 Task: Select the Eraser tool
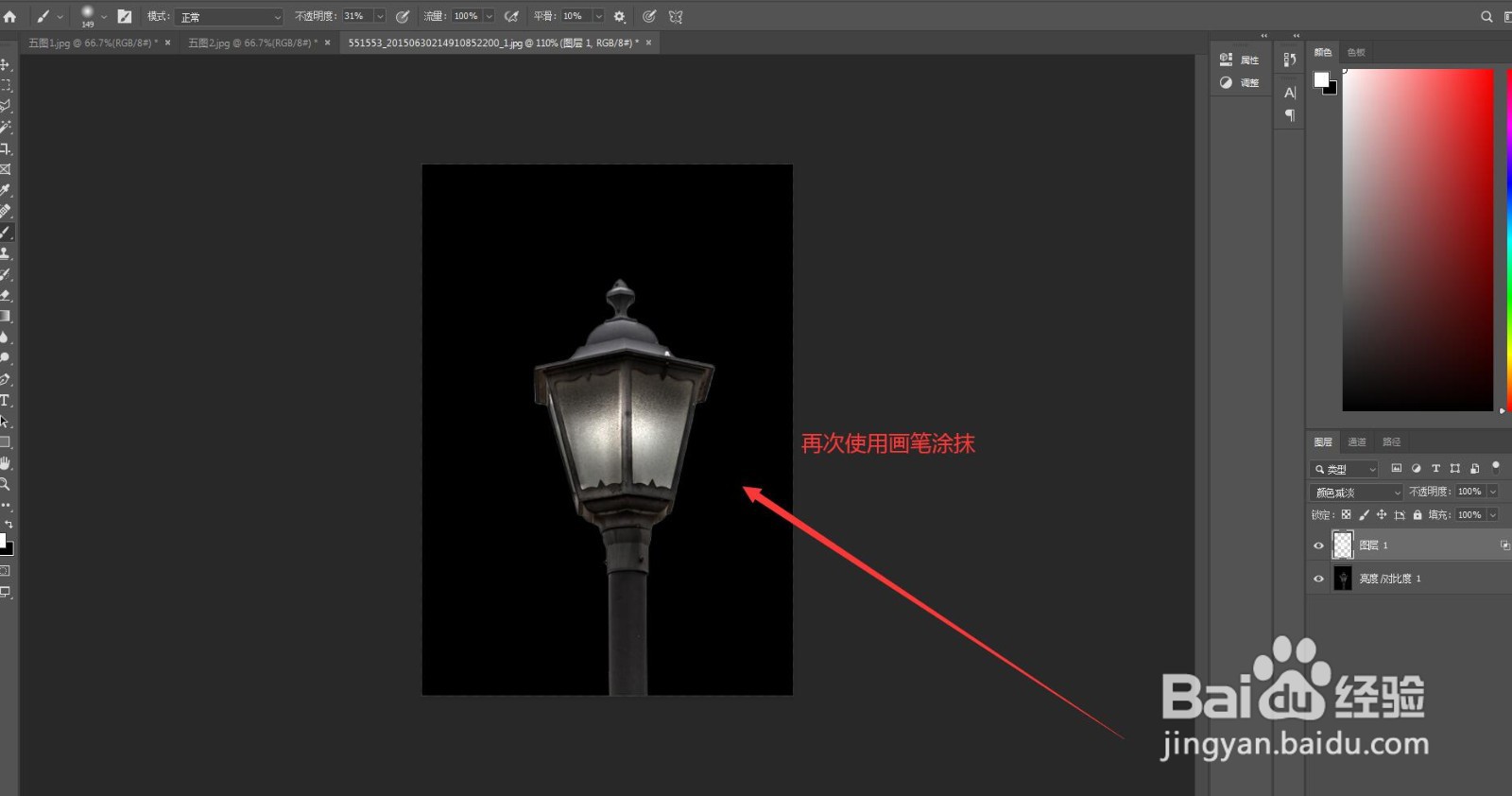[6, 295]
